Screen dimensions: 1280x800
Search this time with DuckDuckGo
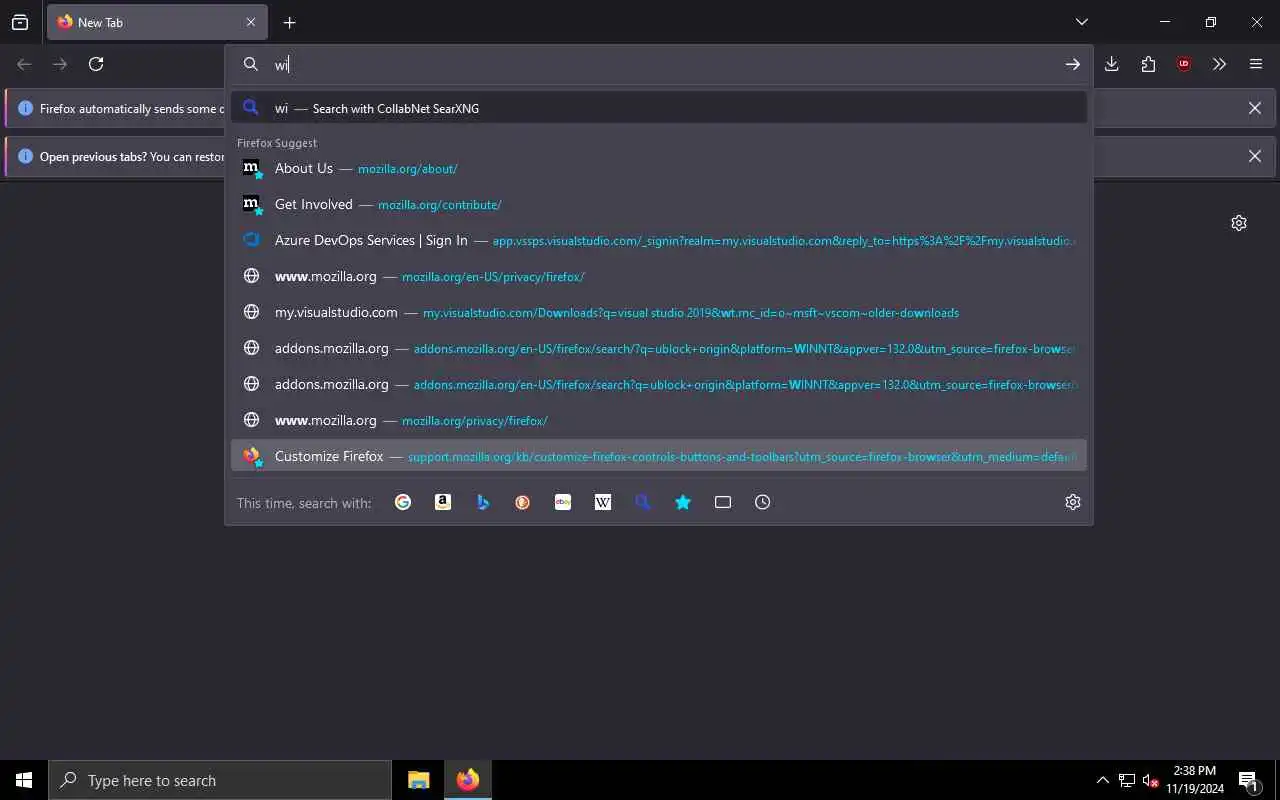pos(523,502)
